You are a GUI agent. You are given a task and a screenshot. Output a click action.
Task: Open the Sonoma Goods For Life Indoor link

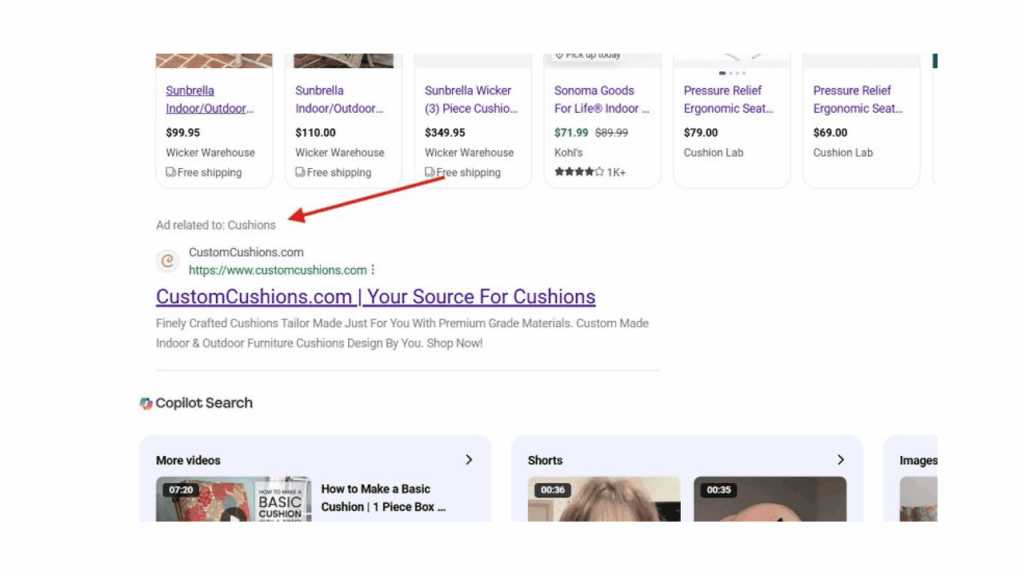[x=601, y=99]
